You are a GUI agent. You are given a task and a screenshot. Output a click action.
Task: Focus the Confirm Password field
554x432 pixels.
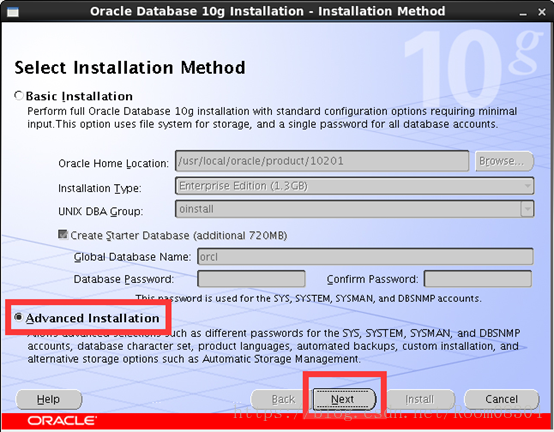[478, 279]
